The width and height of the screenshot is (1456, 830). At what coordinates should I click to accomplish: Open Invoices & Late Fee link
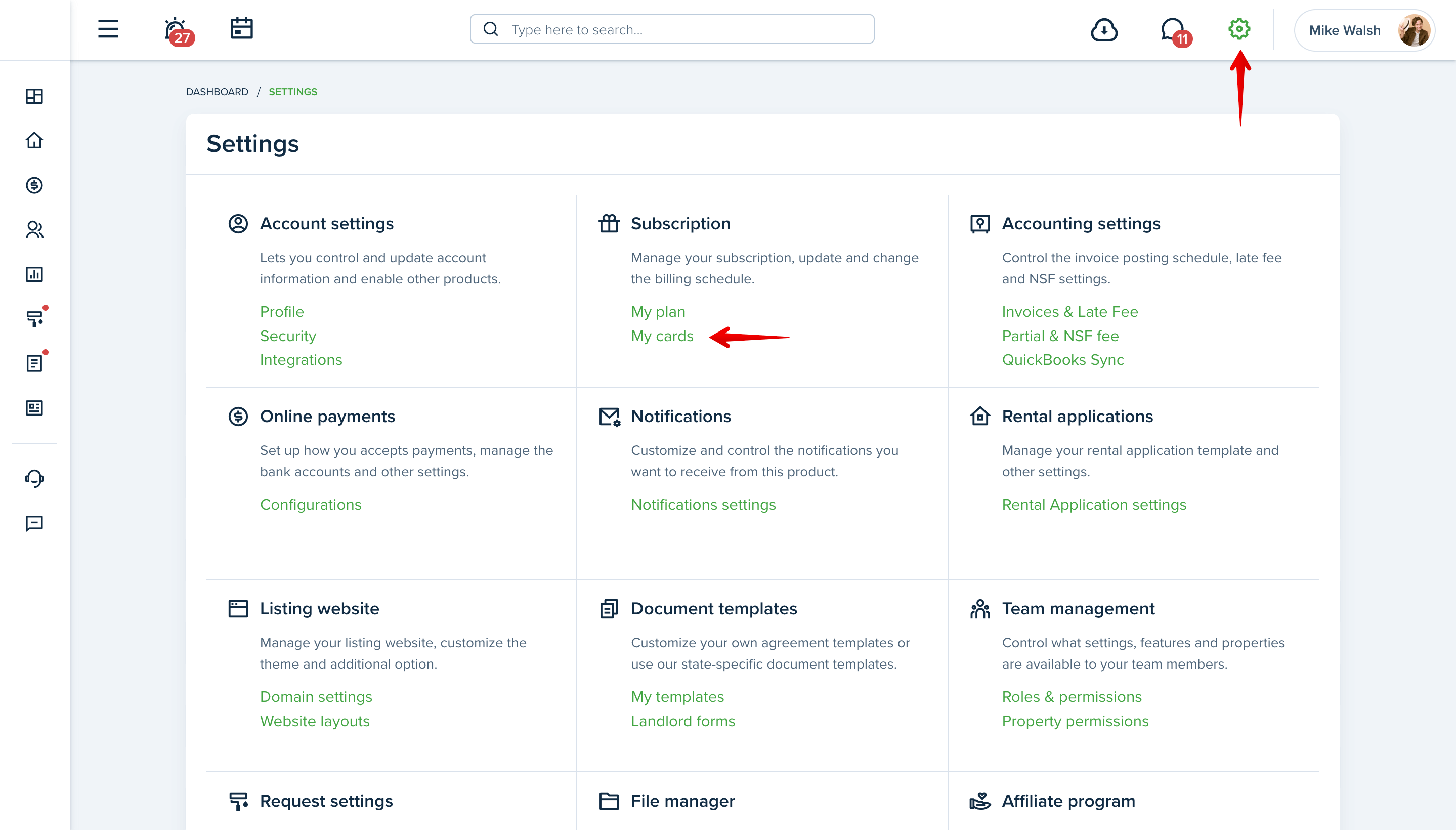[x=1069, y=312]
